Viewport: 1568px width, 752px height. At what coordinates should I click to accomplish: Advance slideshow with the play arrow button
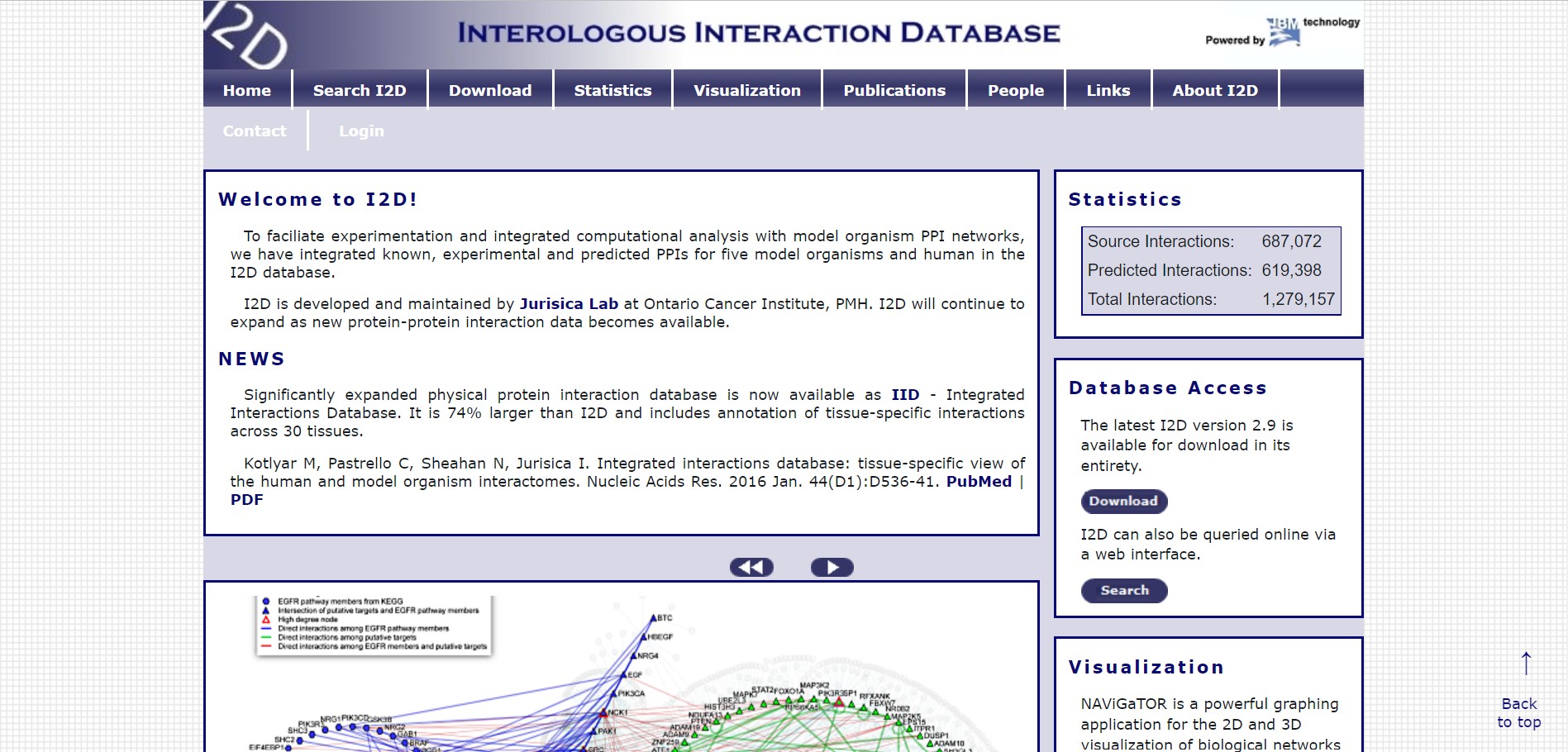click(x=832, y=567)
